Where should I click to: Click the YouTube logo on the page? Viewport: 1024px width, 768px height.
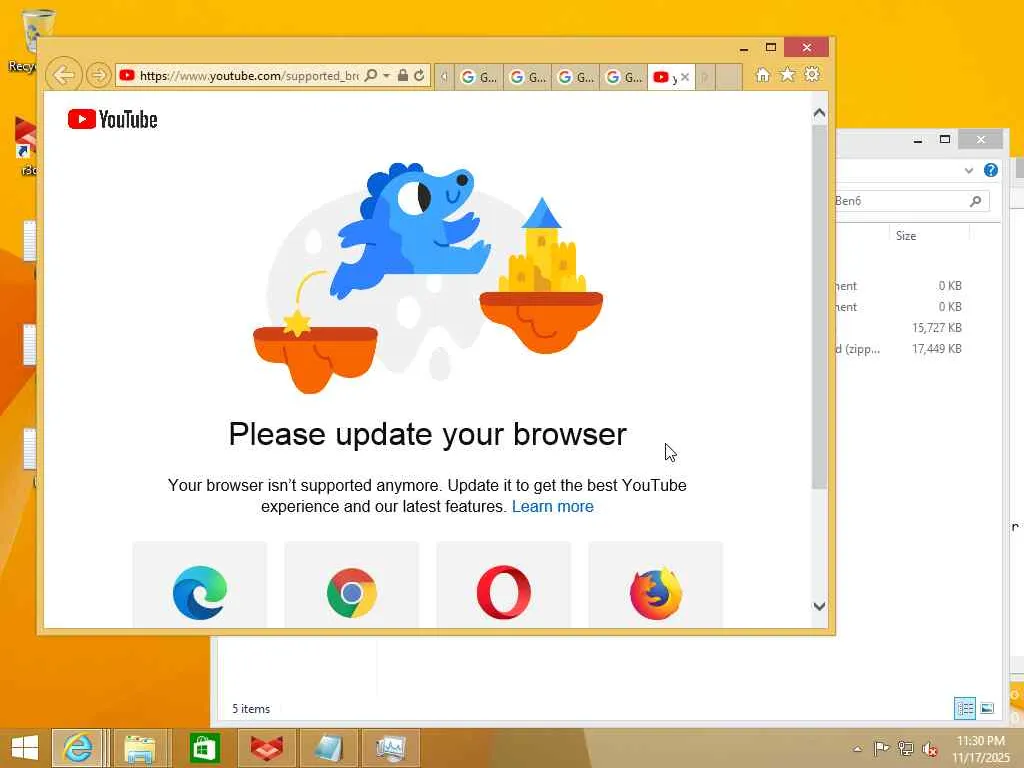pos(112,120)
